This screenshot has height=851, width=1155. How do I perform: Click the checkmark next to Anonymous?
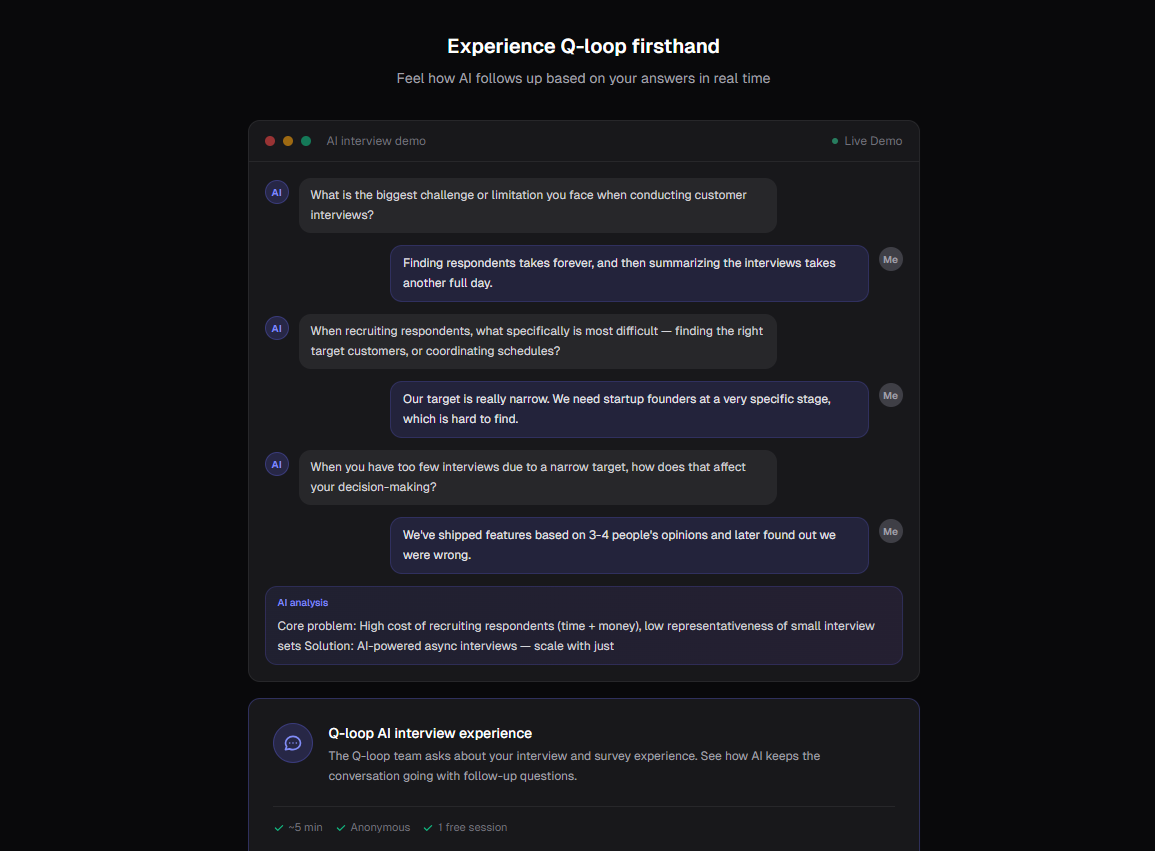(x=341, y=827)
